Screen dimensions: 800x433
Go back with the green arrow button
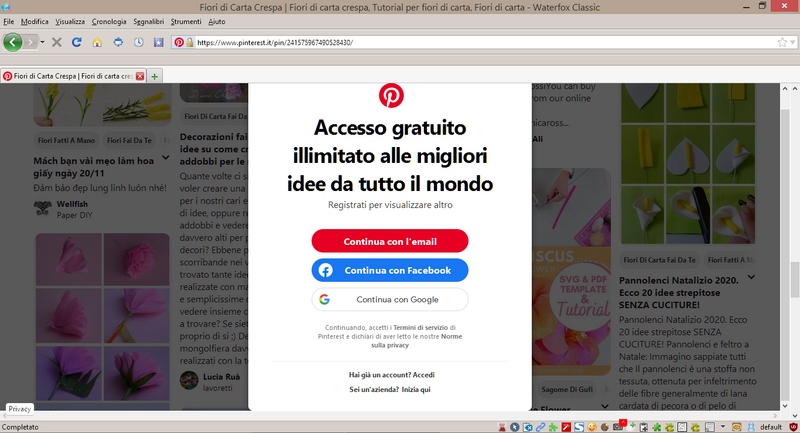point(13,42)
